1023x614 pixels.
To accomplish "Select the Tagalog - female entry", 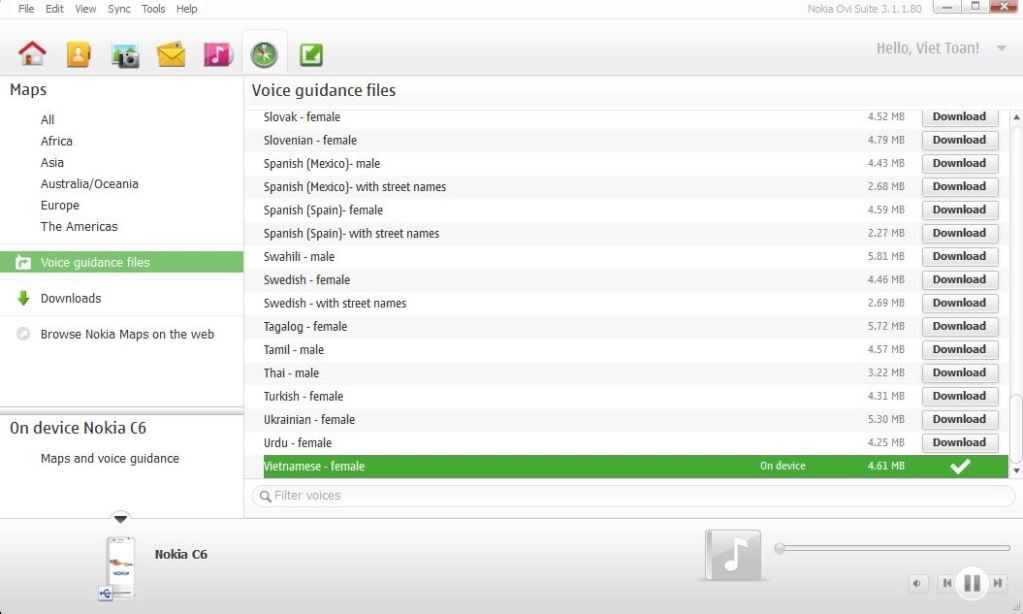I will [305, 326].
